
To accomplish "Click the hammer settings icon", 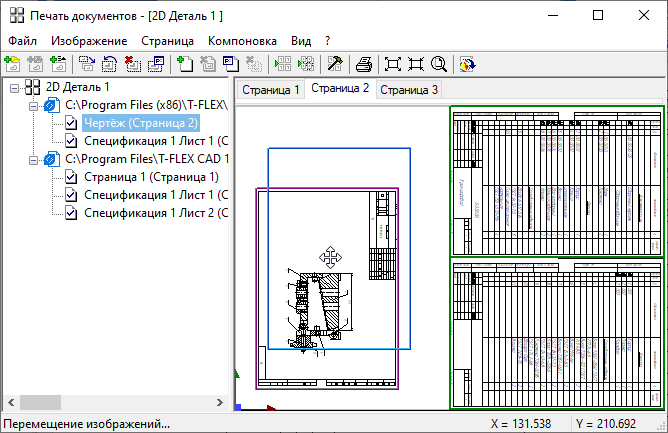I will [335, 64].
